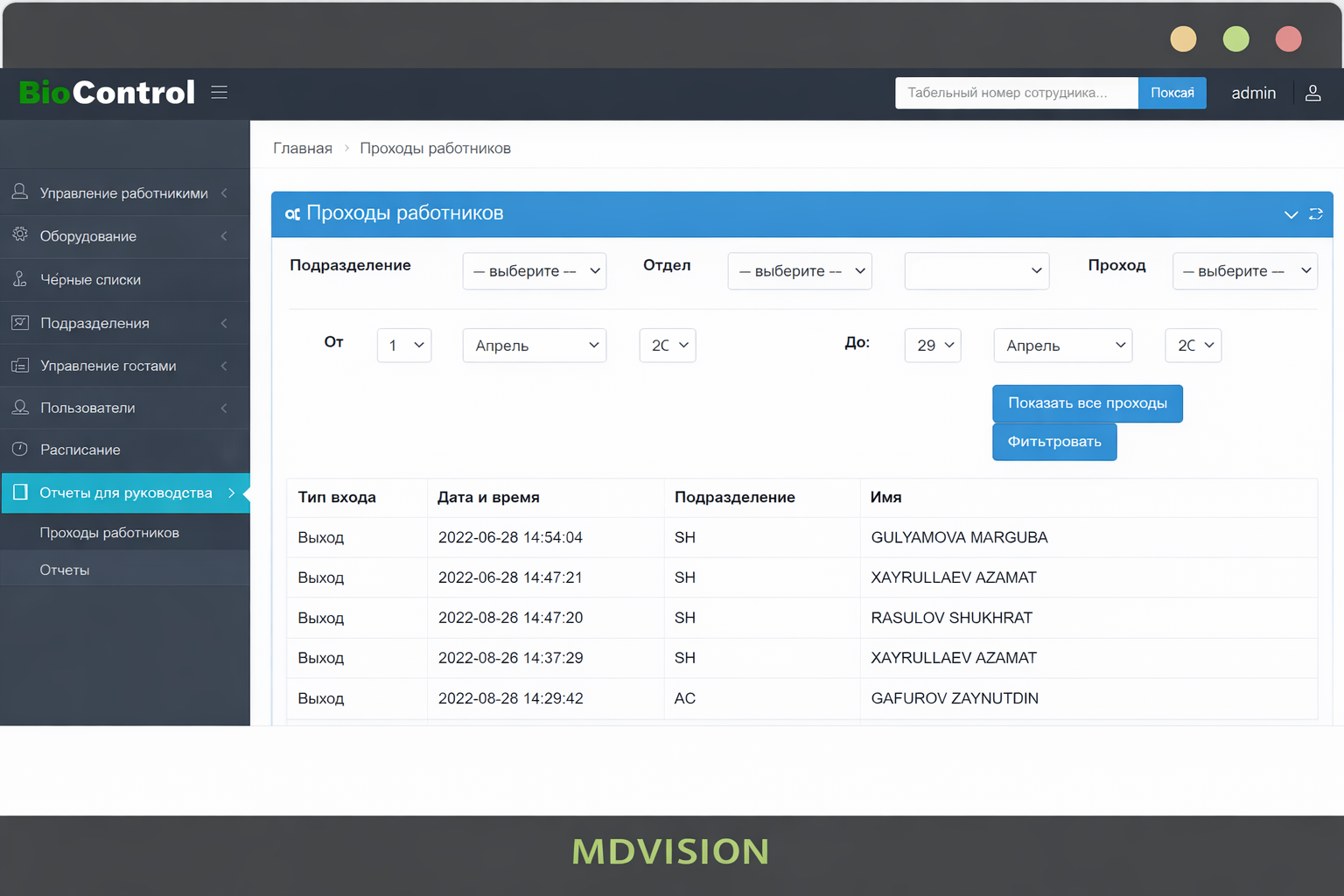Click the user profile icon next to admin

(x=1312, y=93)
